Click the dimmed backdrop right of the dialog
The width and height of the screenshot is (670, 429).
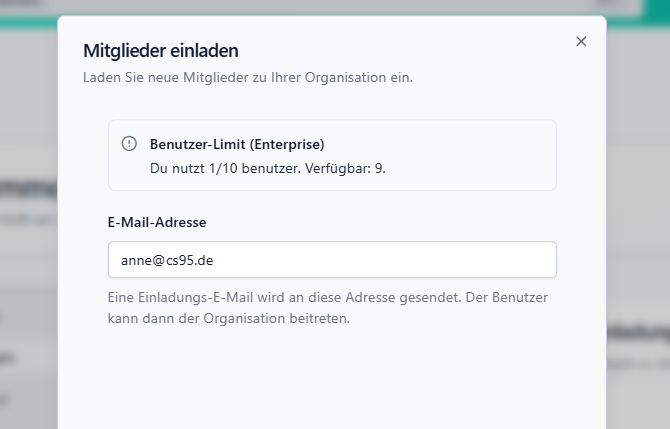pyautogui.click(x=638, y=200)
